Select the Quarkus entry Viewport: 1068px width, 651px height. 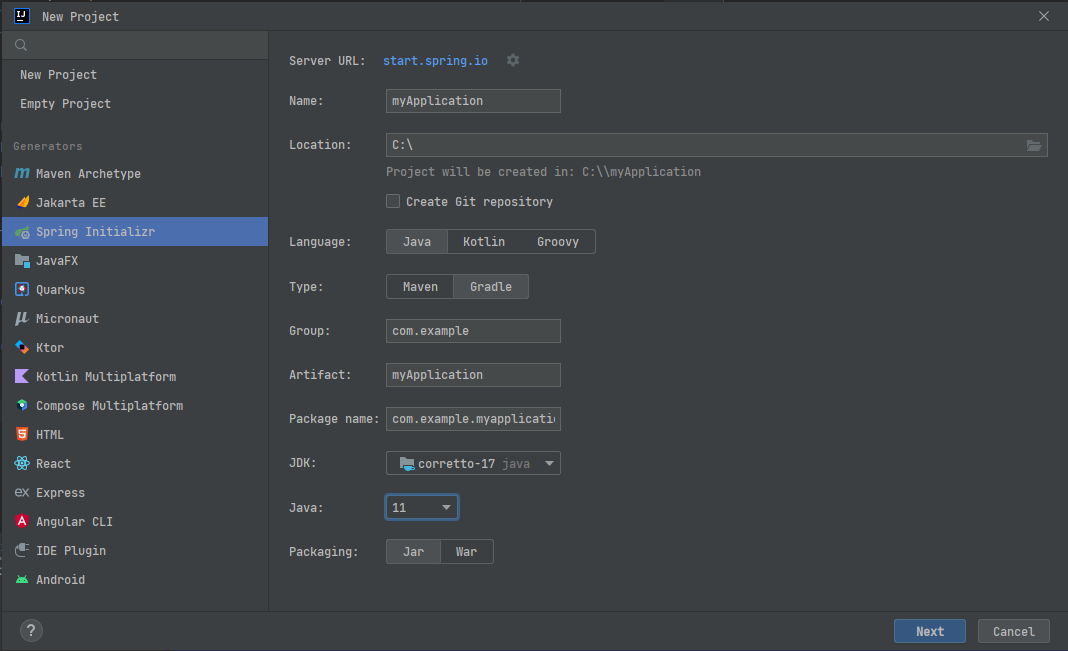[x=135, y=289]
